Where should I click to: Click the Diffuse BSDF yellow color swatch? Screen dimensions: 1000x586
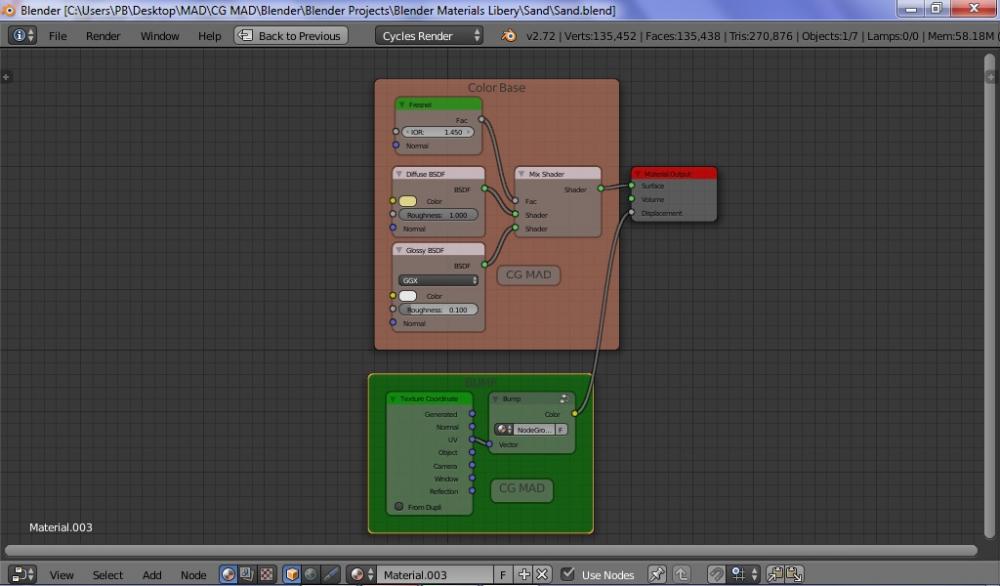(x=408, y=201)
